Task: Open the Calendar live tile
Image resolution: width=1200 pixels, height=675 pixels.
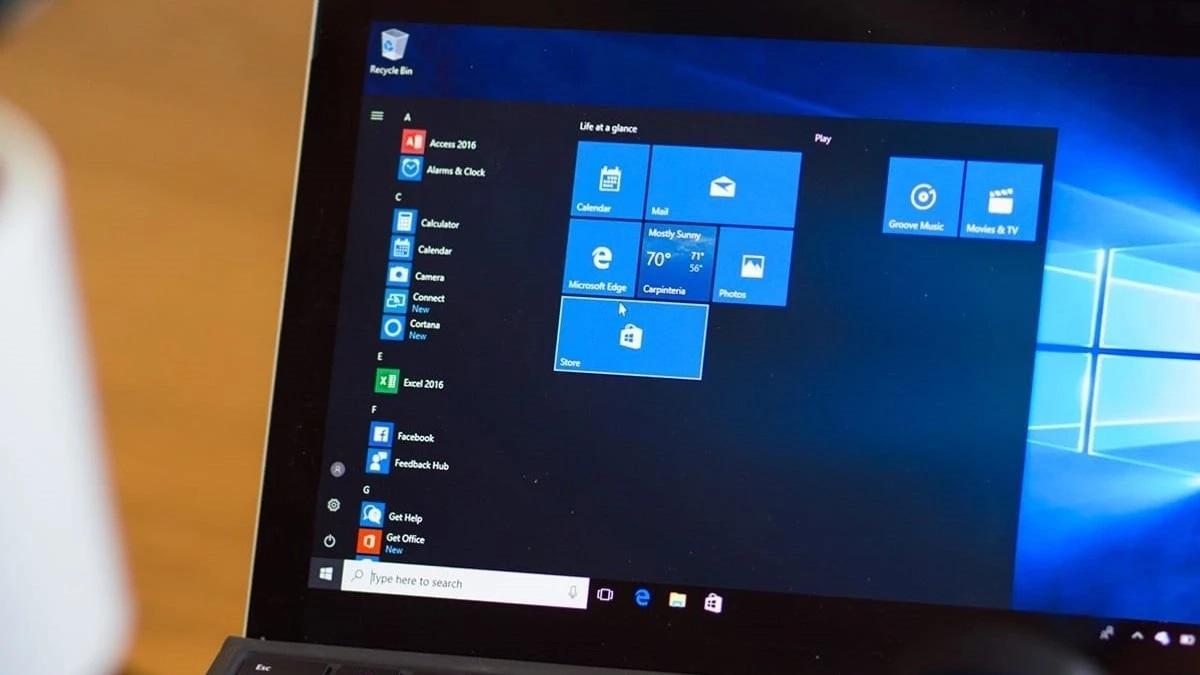Action: [x=611, y=180]
